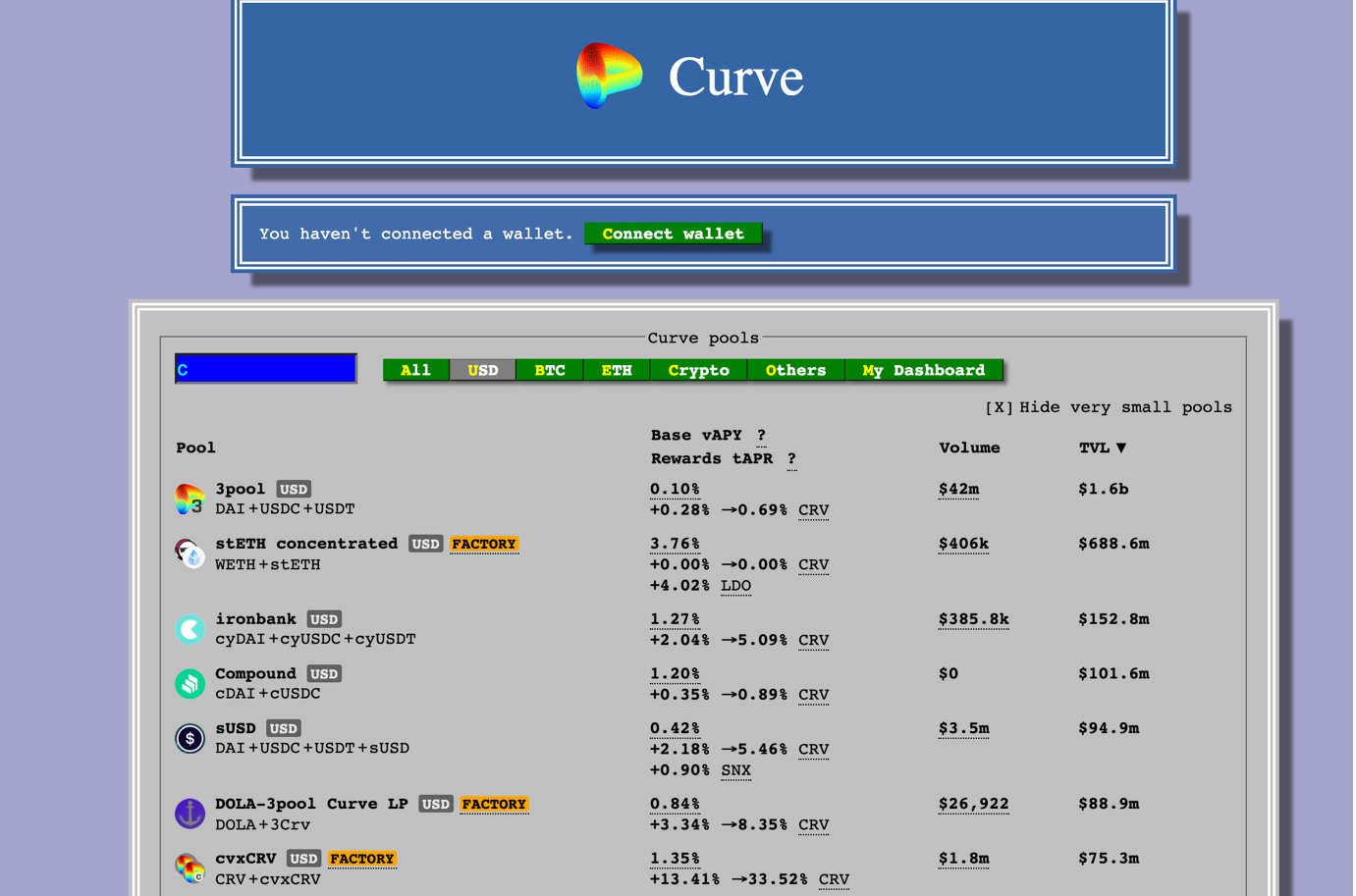
Task: Open the DOLA-3pool anchor icon
Action: coord(190,814)
